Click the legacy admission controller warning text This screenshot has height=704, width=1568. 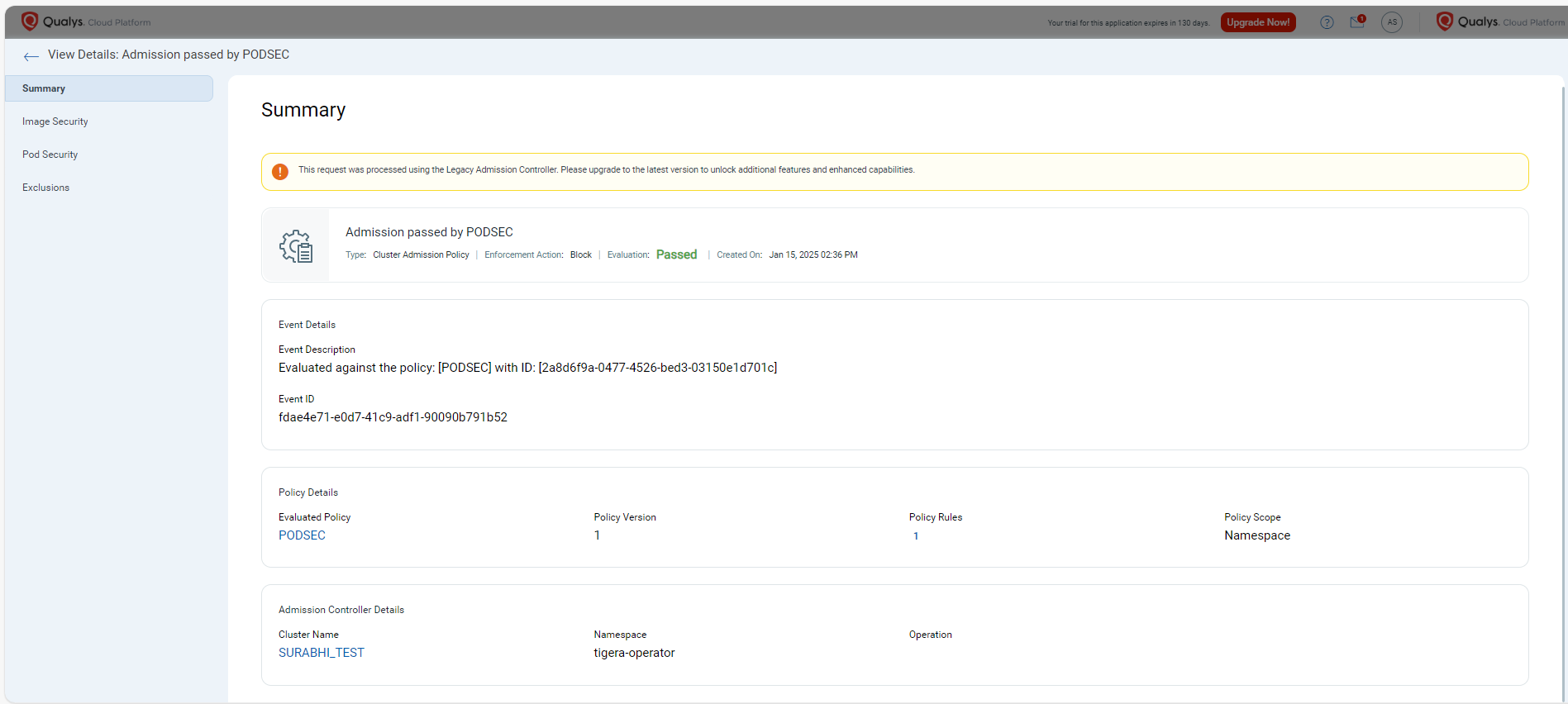(x=606, y=170)
